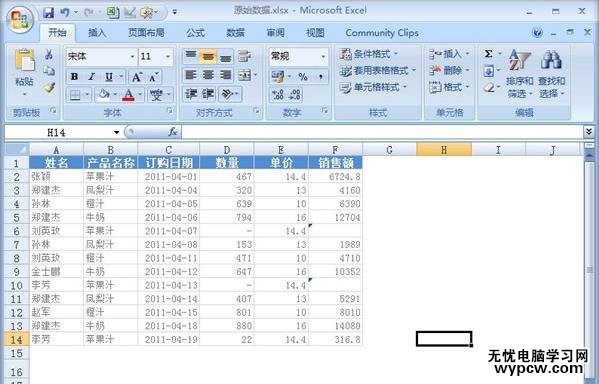Toggle underline formatting
599x384 pixels.
109,77
